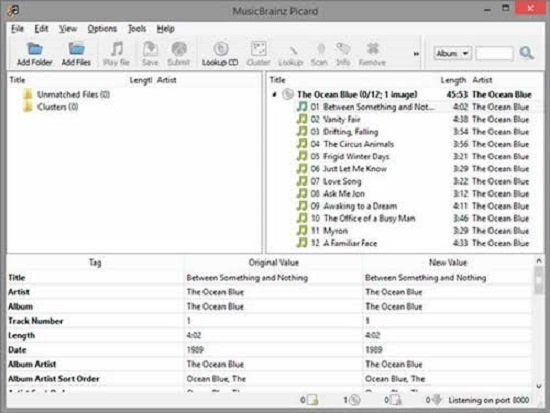The image size is (550, 413).
Task: Show hidden toolbar items via chevron
Action: [x=416, y=54]
